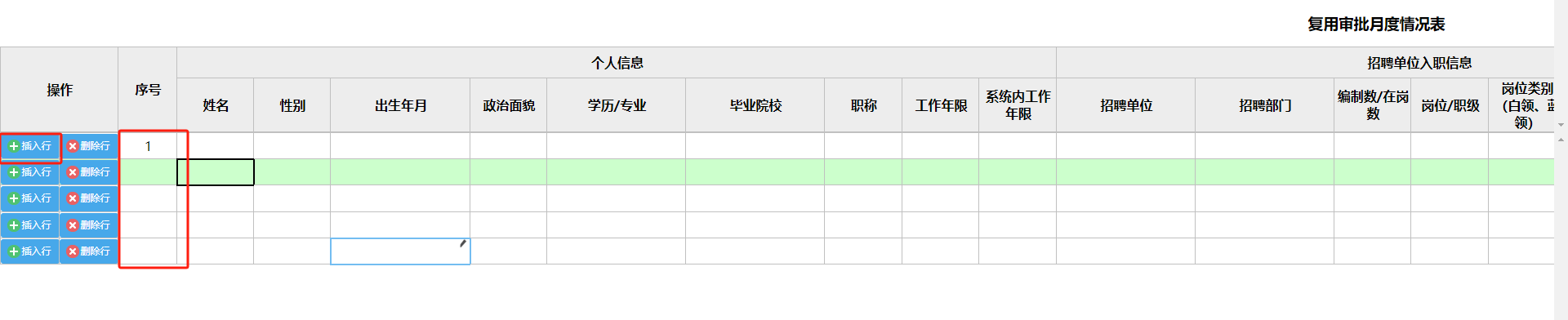1568x320 pixels.
Task: Select the highlighted 姓名 cell in green row
Action: click(216, 172)
